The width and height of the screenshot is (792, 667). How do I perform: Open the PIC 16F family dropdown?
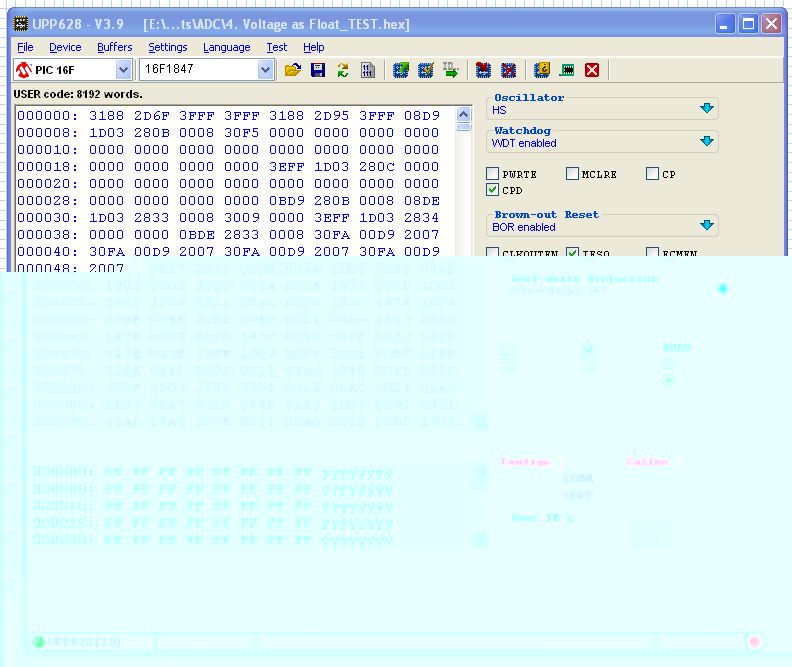pos(123,70)
